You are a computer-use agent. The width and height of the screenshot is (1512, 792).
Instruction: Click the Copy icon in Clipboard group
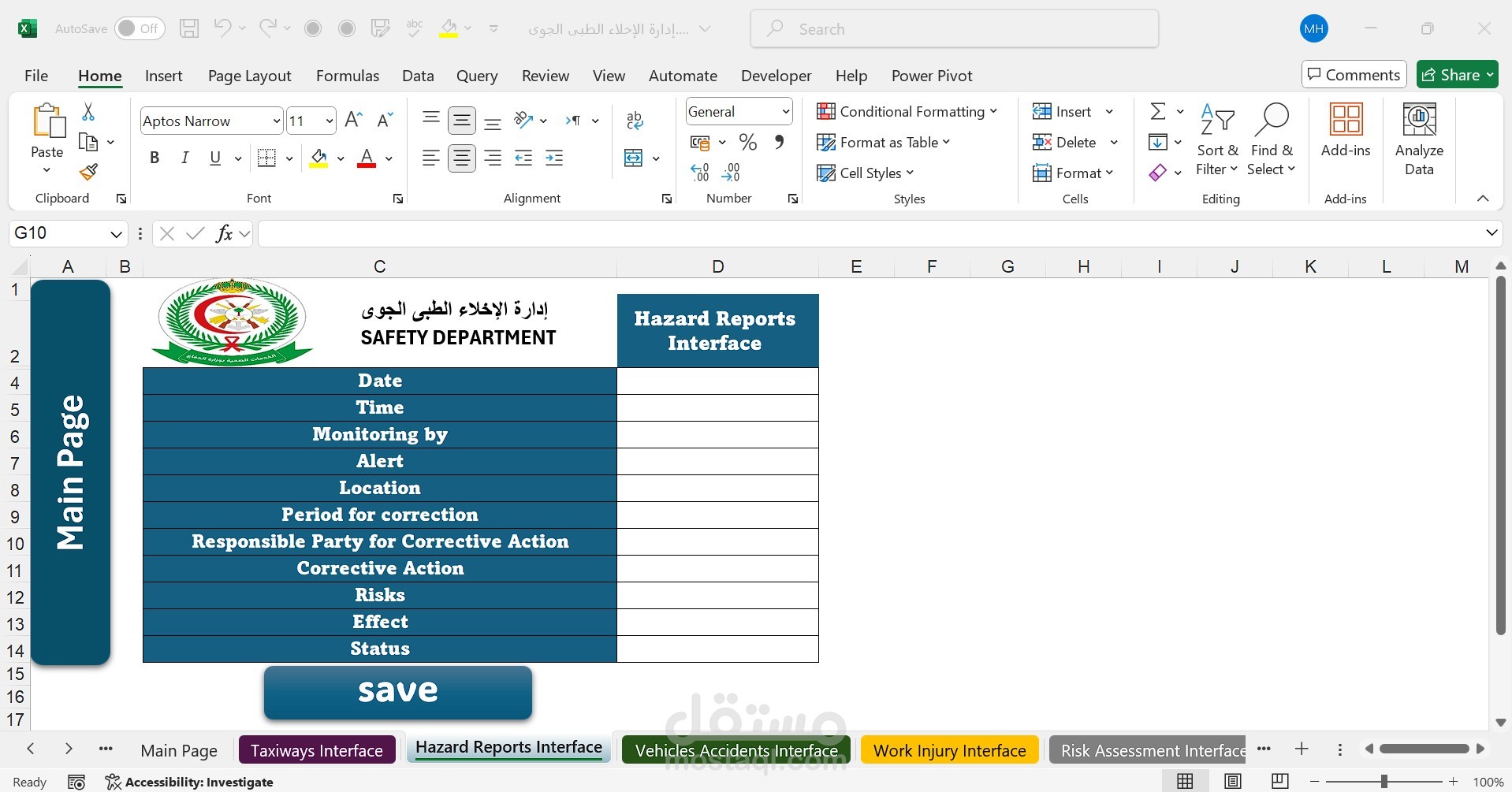[x=88, y=142]
